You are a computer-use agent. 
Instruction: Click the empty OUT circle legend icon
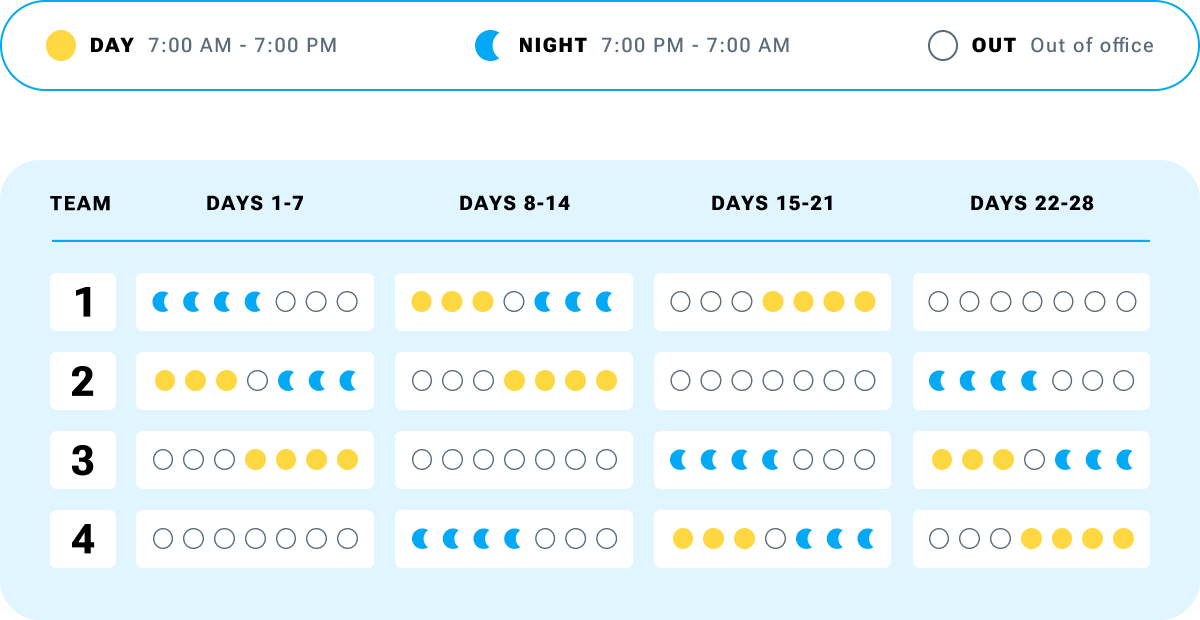coord(943,46)
